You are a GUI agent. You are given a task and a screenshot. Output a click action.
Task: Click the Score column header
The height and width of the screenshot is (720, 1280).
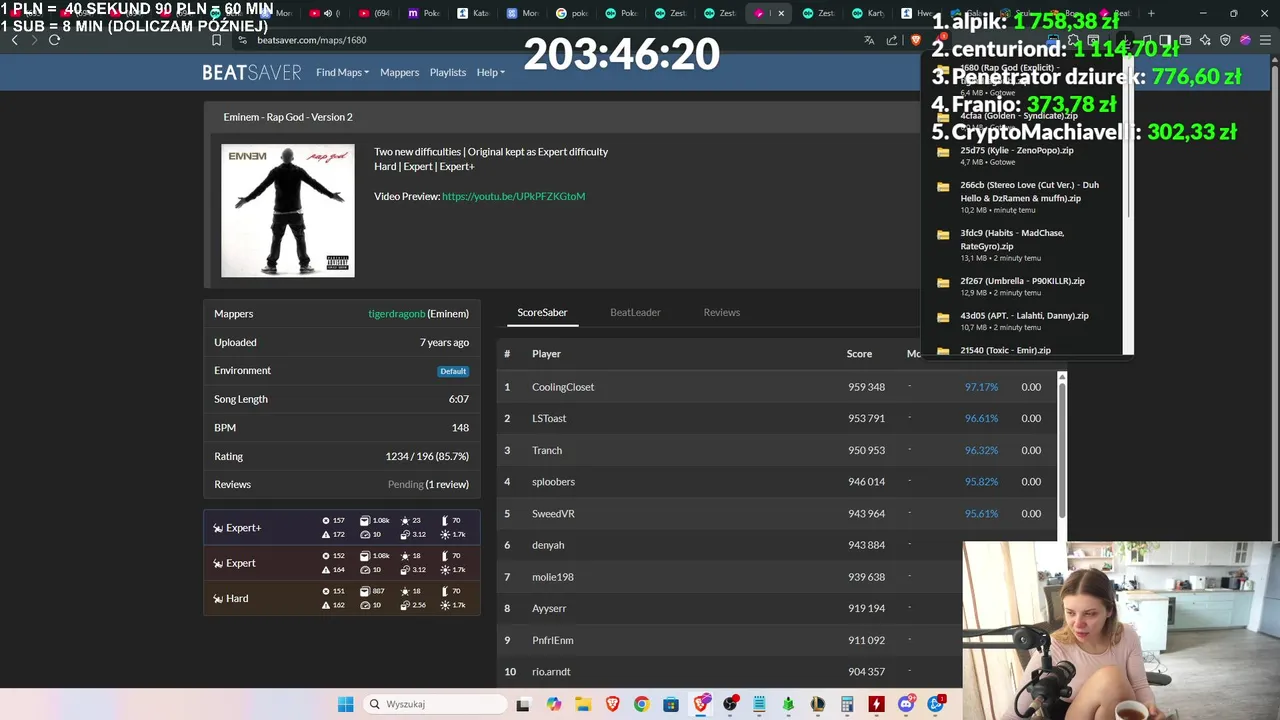point(859,354)
